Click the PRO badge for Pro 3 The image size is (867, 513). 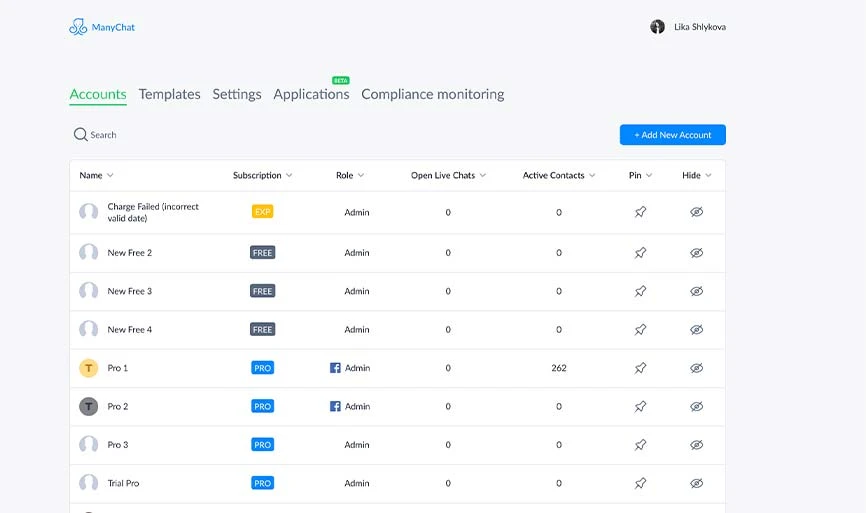click(262, 445)
